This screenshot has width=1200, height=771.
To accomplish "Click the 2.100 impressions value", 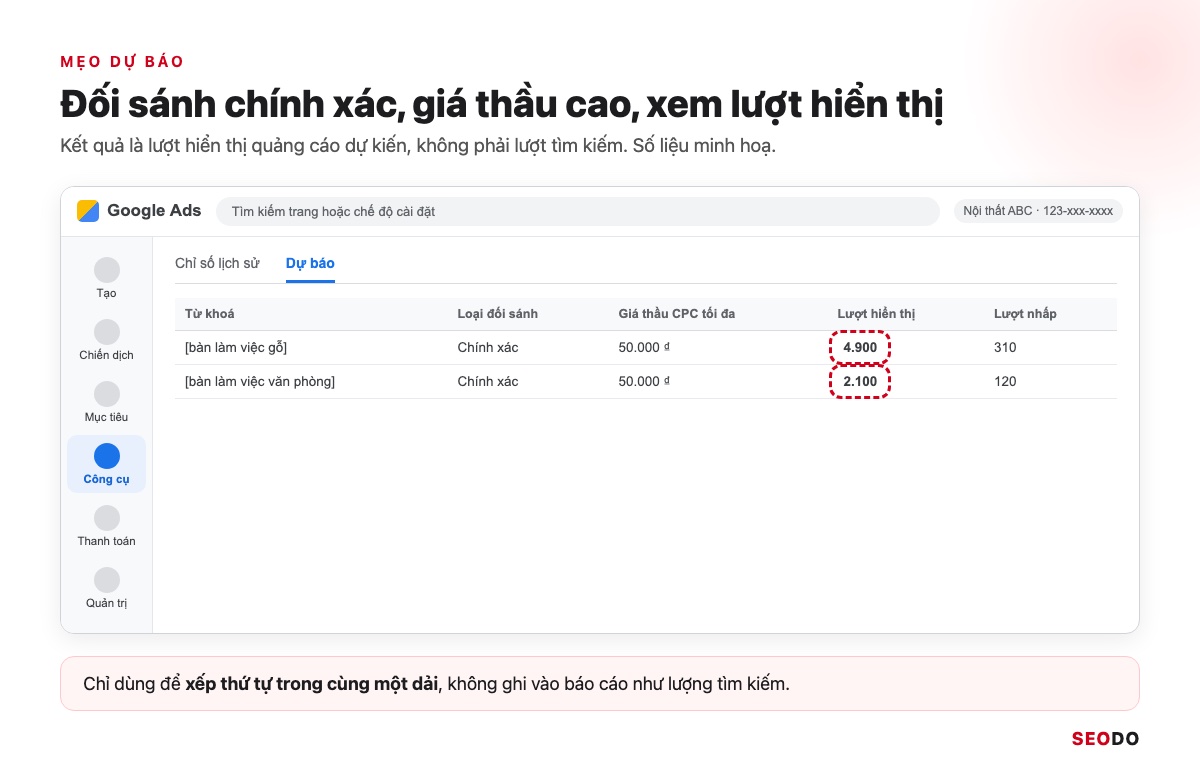I will pos(860,382).
